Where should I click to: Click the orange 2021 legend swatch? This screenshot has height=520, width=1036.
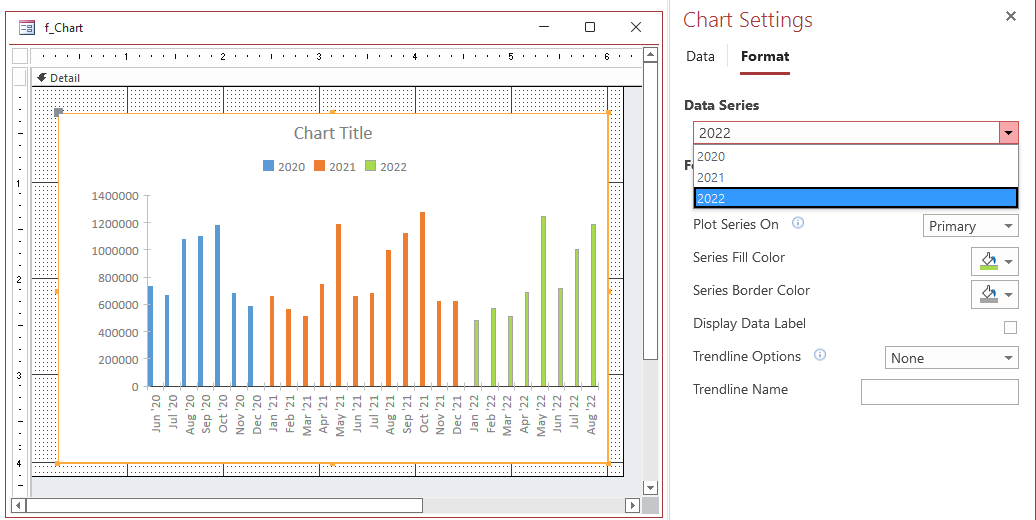320,167
